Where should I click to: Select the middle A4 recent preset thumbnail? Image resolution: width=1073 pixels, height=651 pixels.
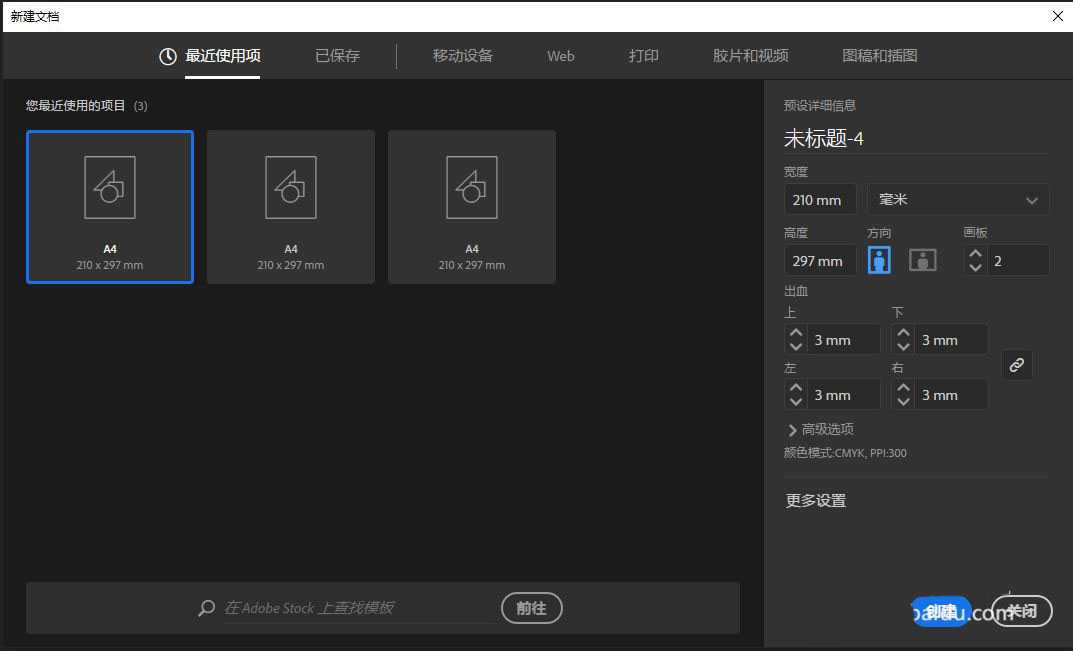click(x=290, y=207)
